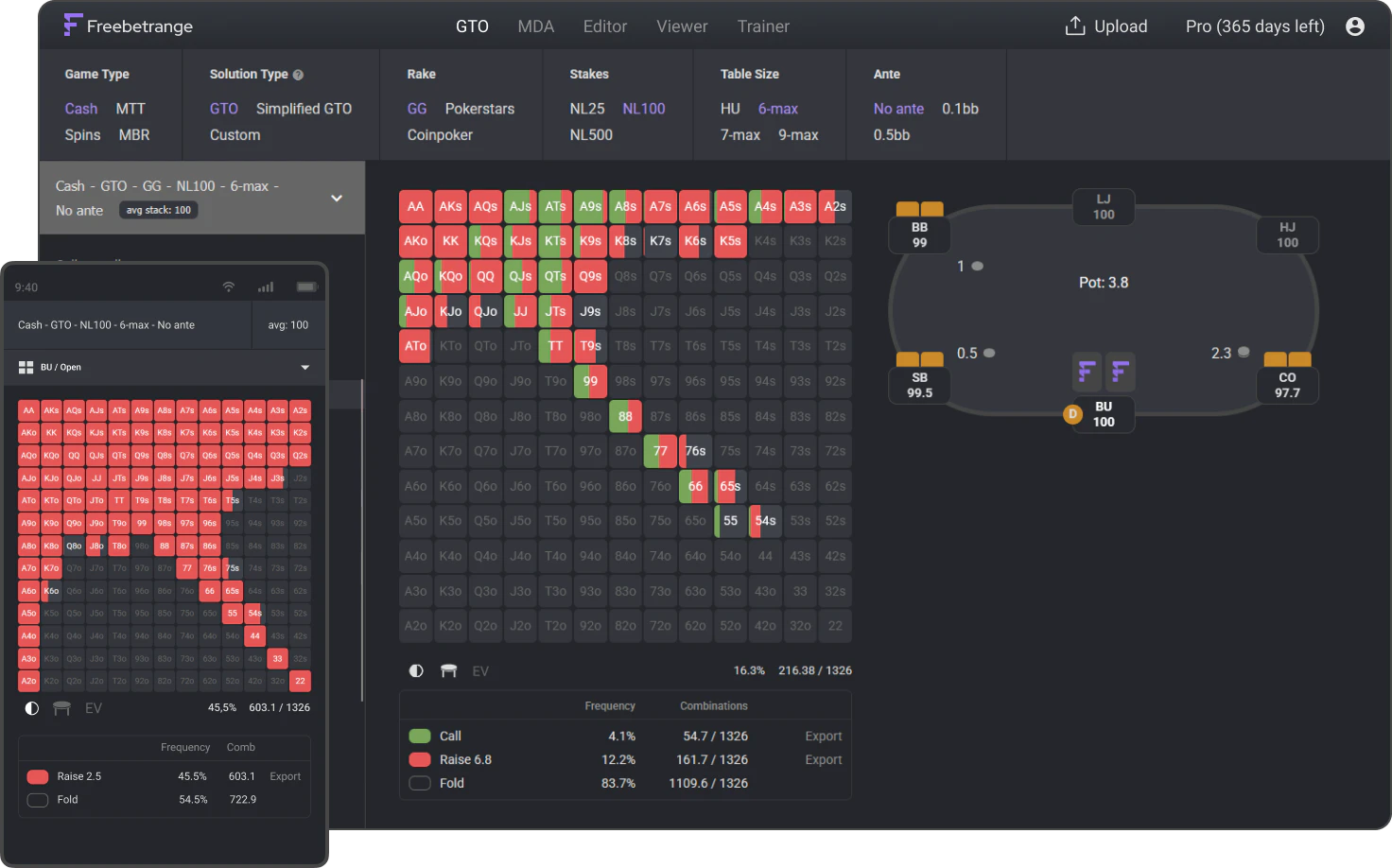Image resolution: width=1392 pixels, height=868 pixels.
Task: Select 0.5bb ante option
Action: tap(892, 135)
